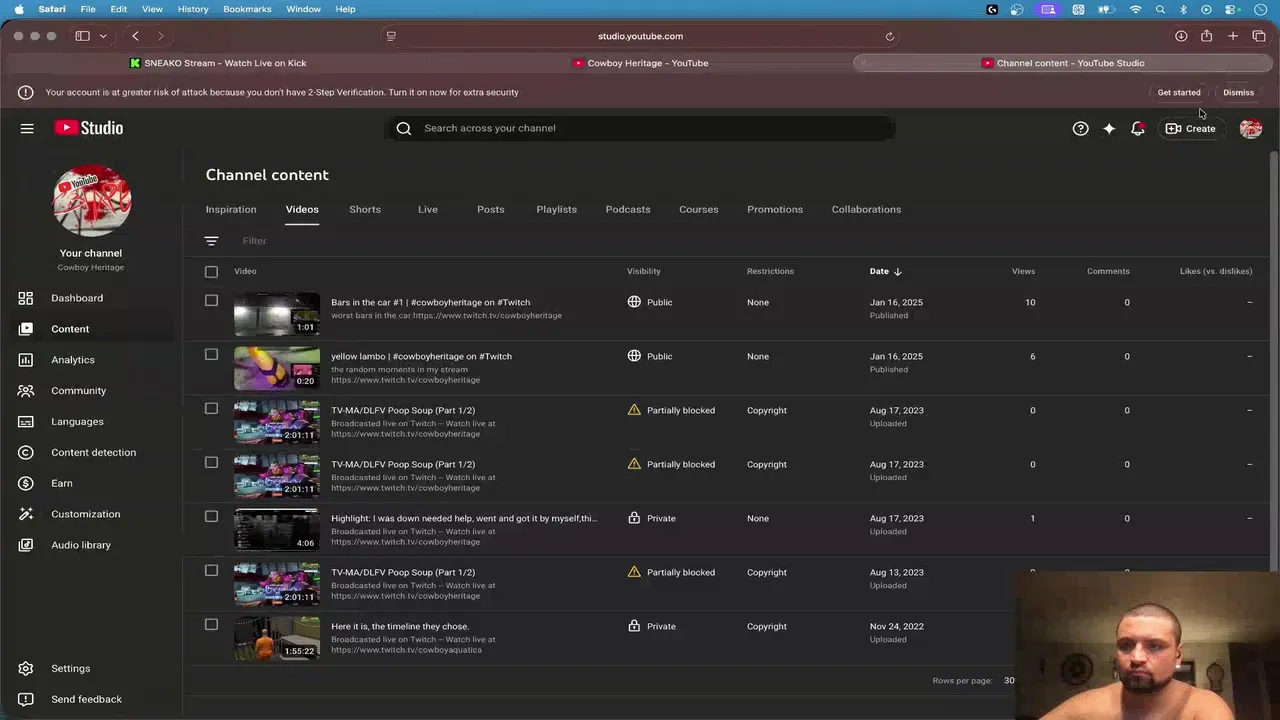
Task: Switch to the Collaborations tab
Action: [866, 209]
